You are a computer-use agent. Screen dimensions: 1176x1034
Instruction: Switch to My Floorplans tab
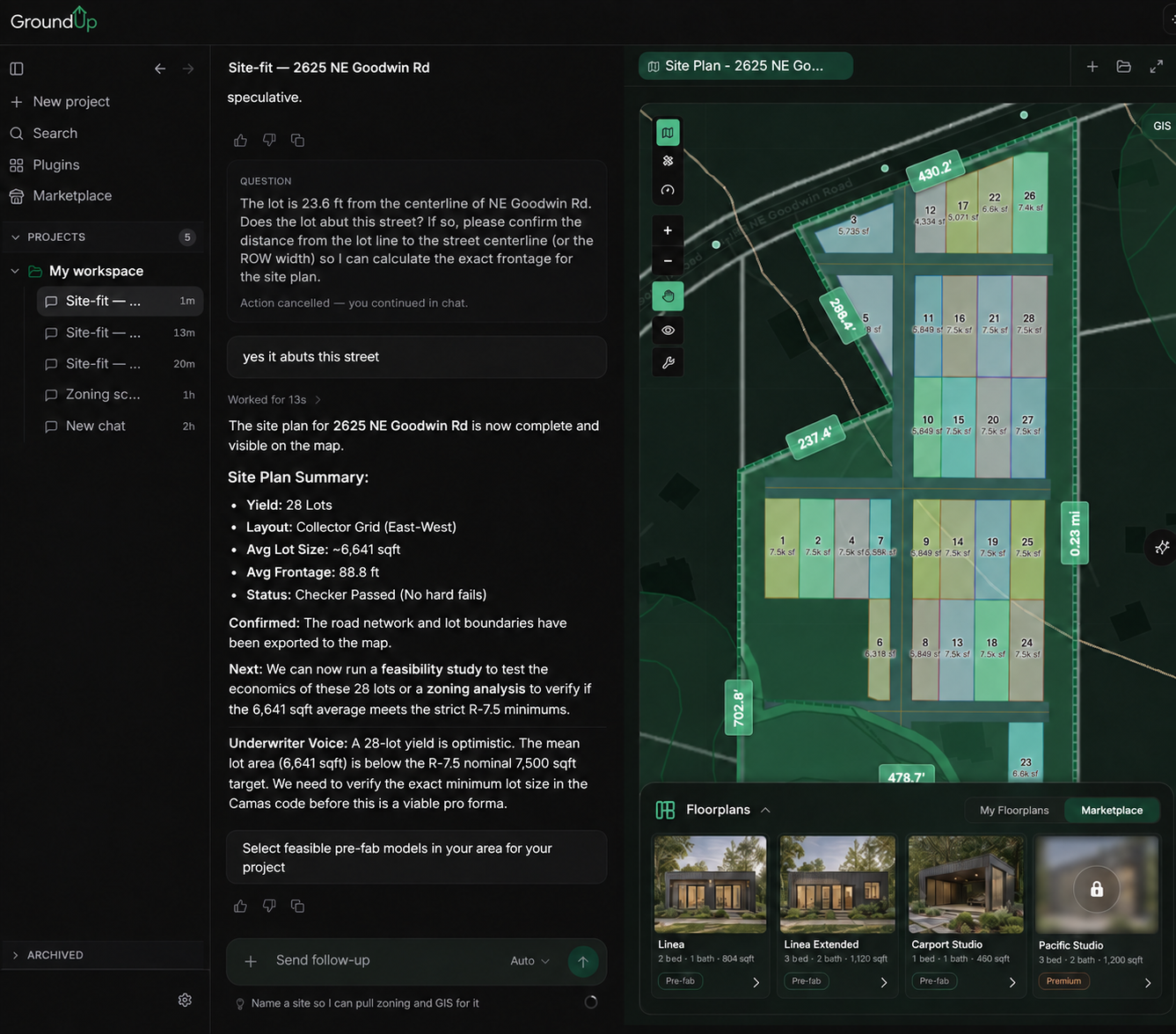point(1014,811)
